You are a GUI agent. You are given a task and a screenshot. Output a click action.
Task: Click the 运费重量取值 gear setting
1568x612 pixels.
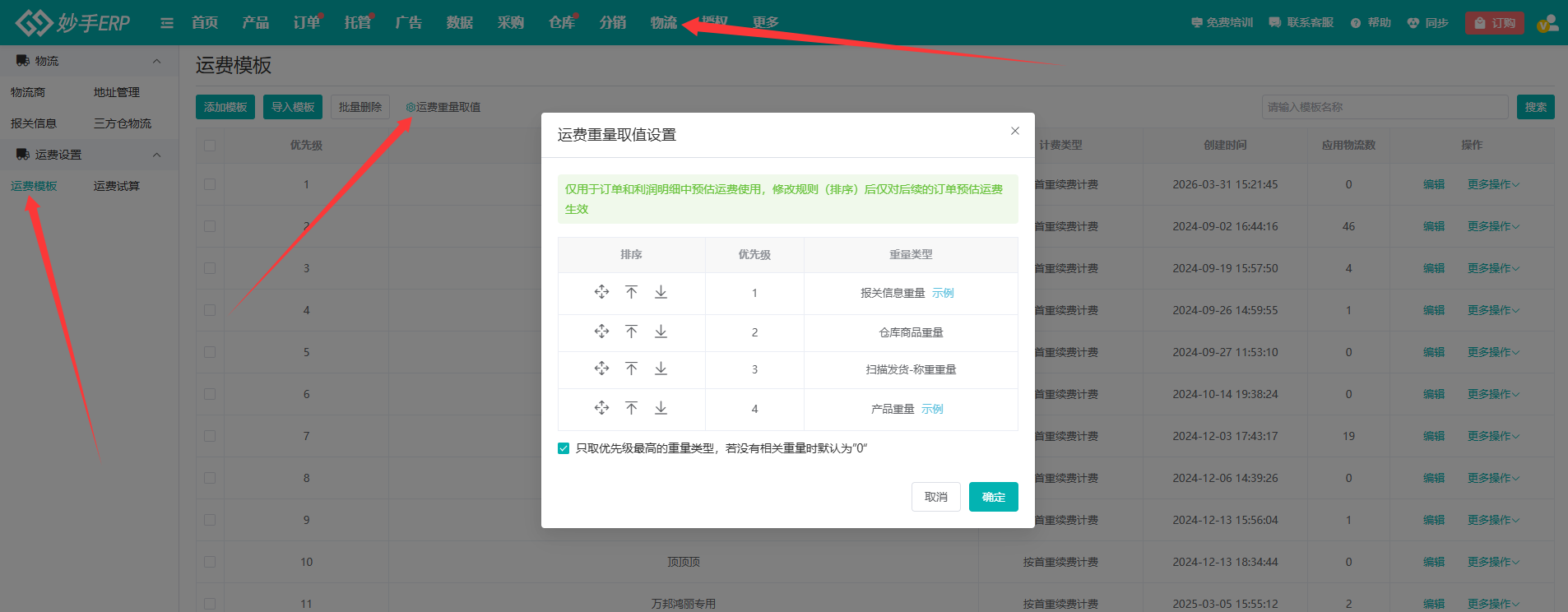(443, 107)
